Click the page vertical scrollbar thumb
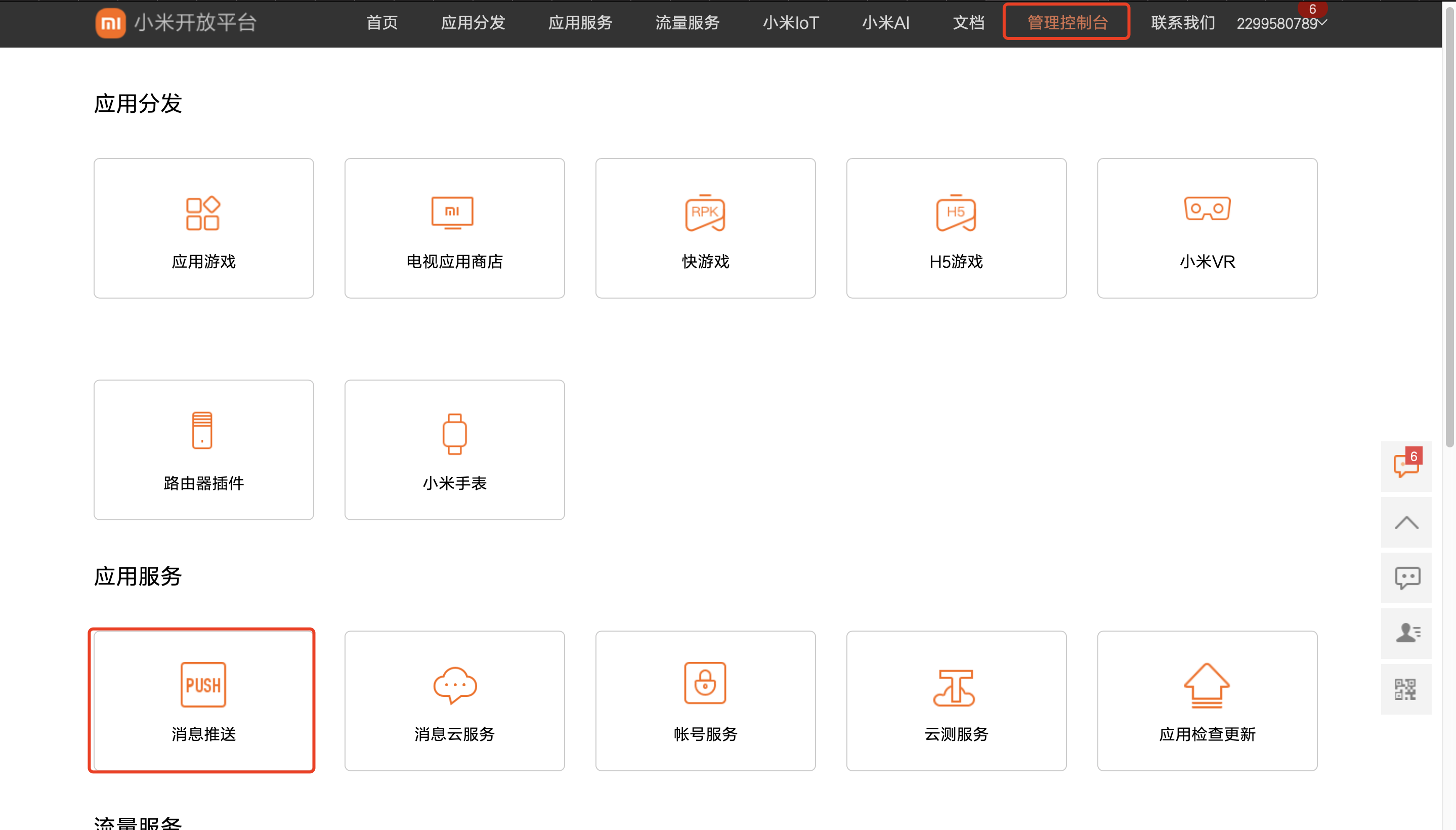The width and height of the screenshot is (1456, 830). [1450, 227]
